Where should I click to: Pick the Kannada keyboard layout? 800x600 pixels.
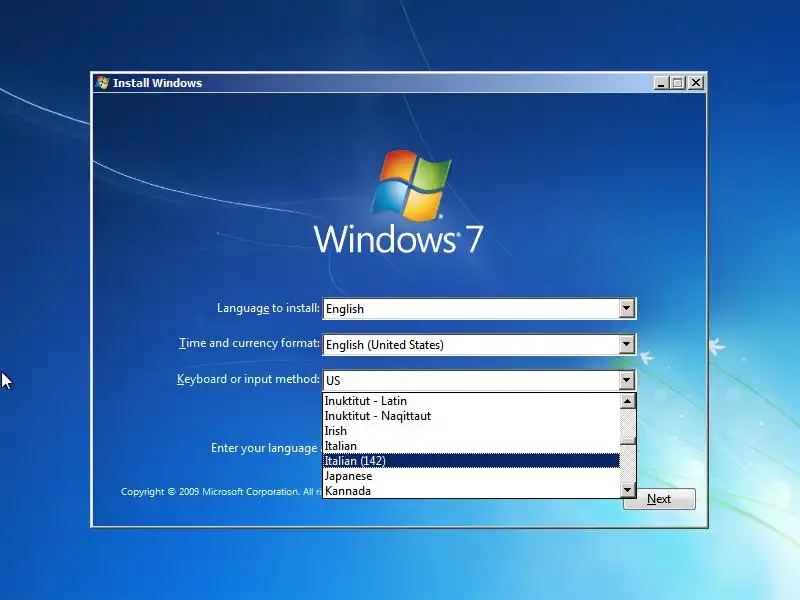pos(471,491)
